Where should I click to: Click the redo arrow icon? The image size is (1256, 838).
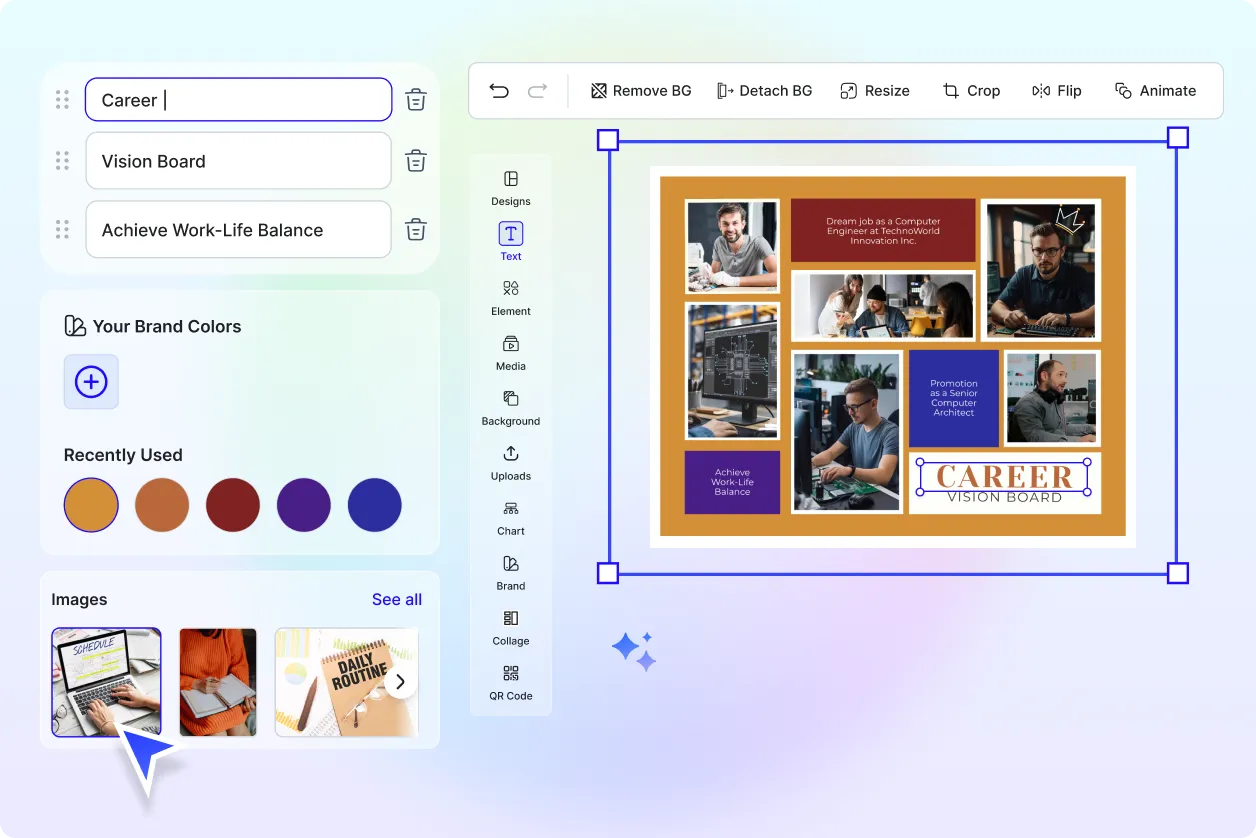pyautogui.click(x=537, y=91)
